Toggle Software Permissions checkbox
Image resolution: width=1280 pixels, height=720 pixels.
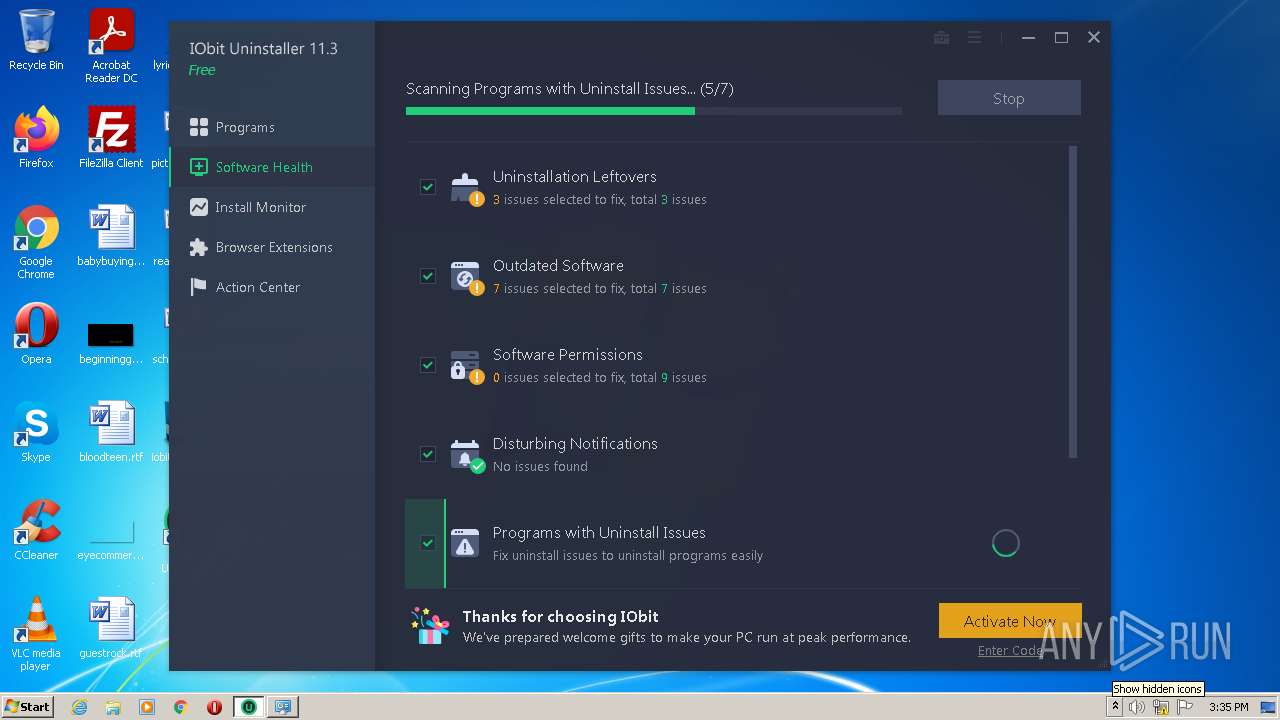(x=428, y=365)
